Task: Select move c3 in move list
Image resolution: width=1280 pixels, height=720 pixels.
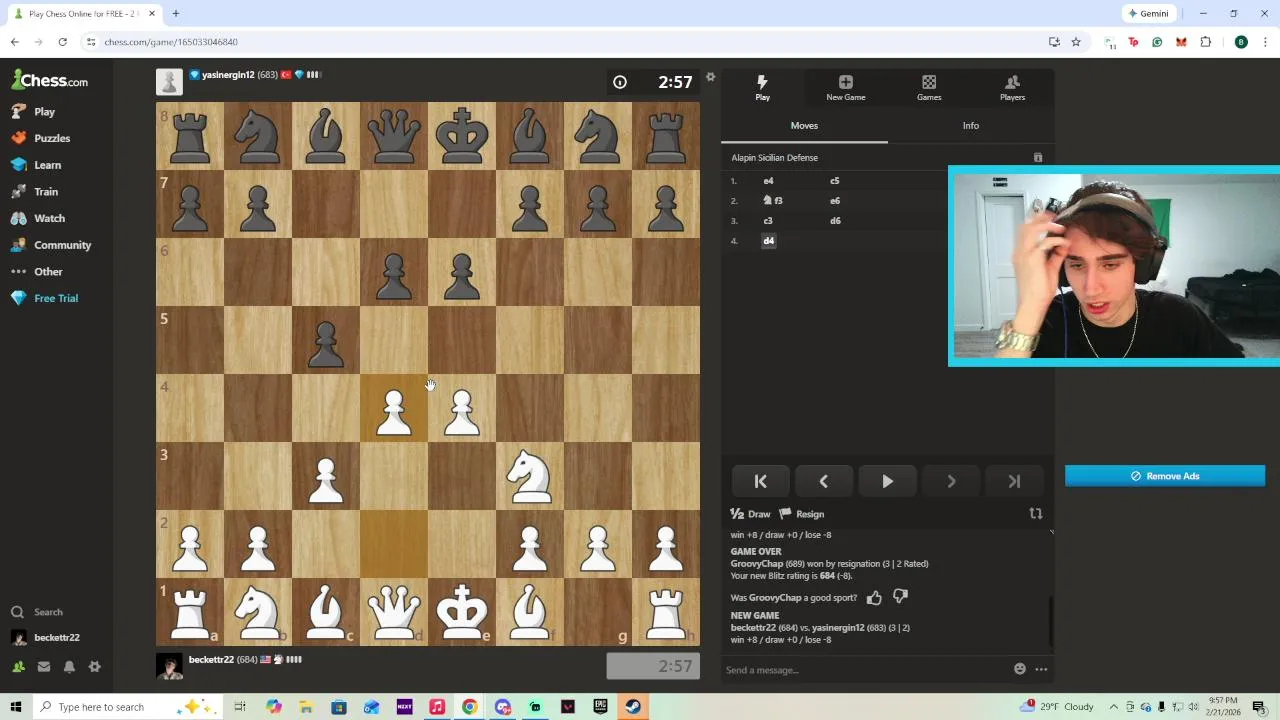Action: (768, 221)
